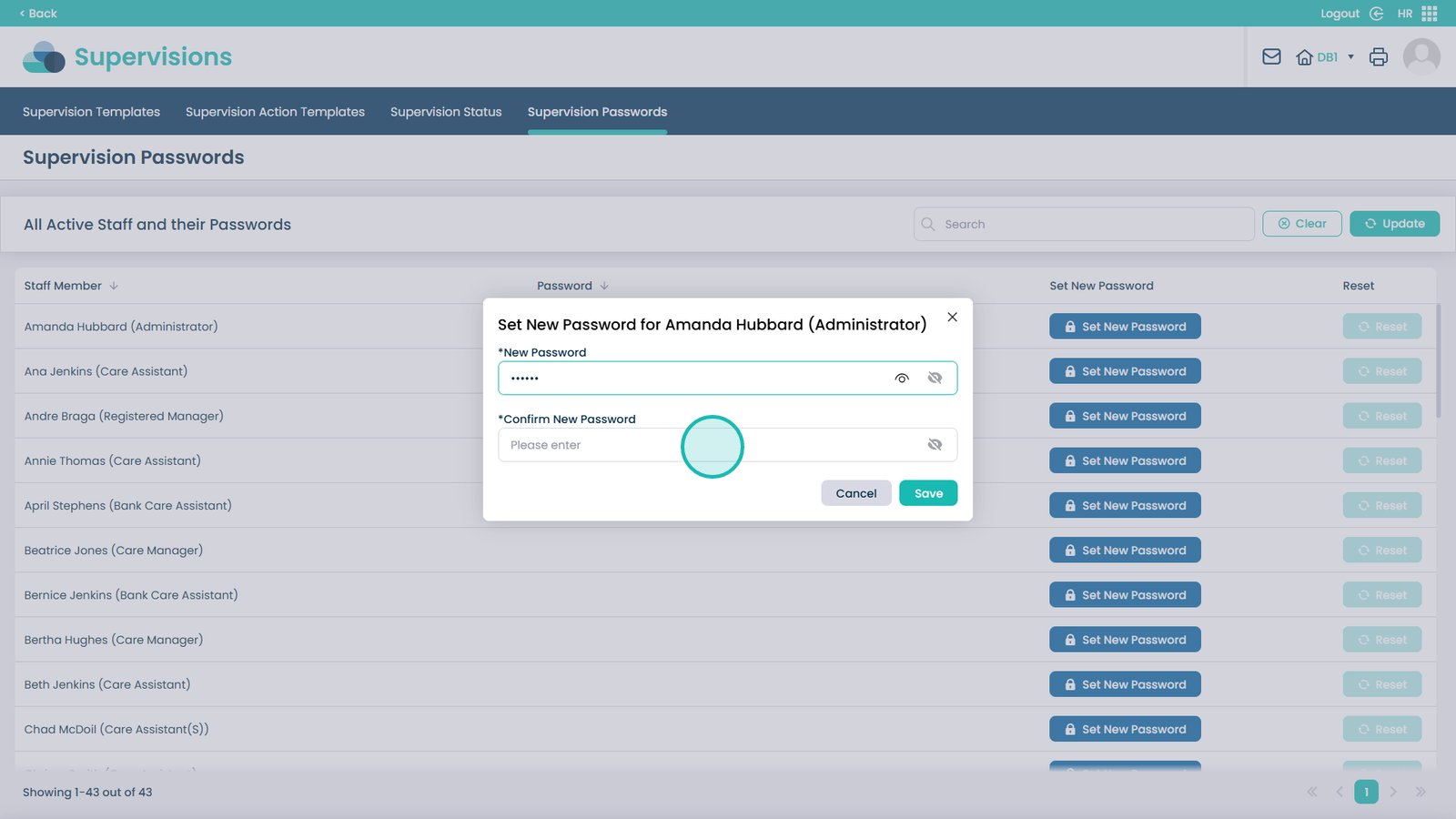Sort by Password column arrow
Screen dimensions: 1456x819
604,286
